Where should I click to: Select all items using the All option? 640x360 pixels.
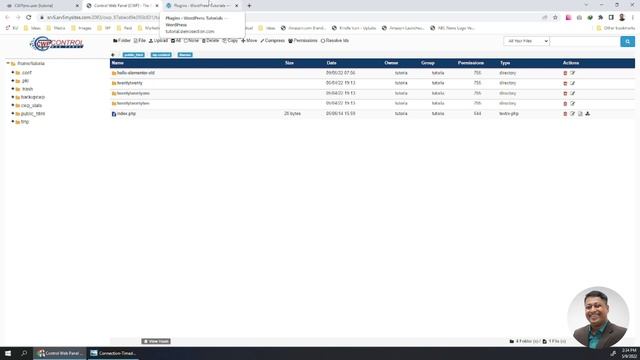point(176,41)
